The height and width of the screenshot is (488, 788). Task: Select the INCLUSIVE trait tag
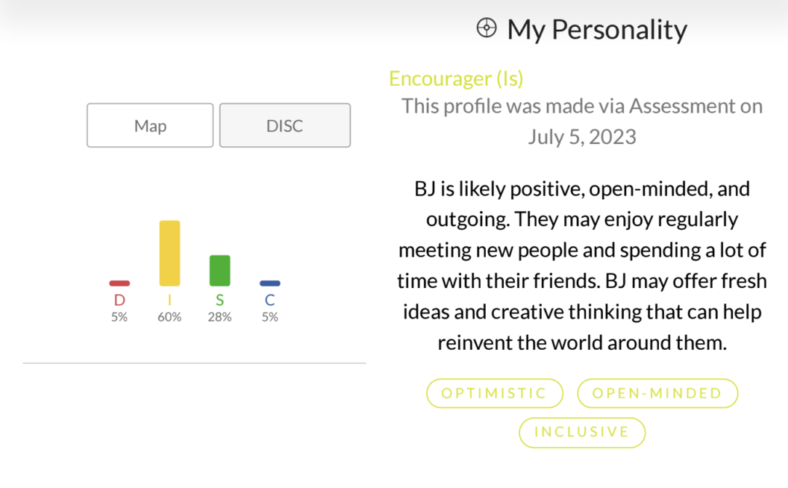click(x=582, y=432)
